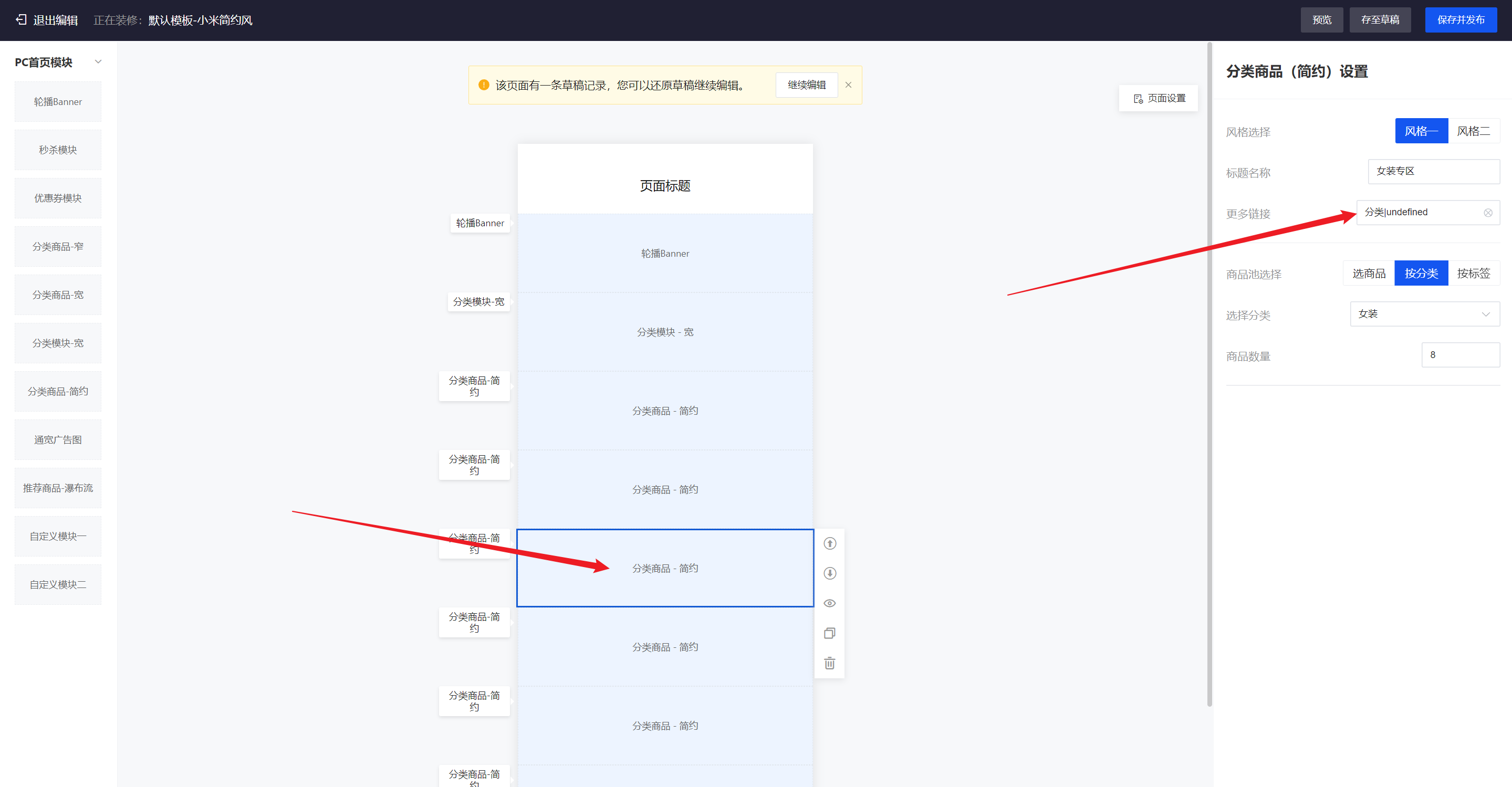Viewport: 1512px width, 787px height.
Task: Select 风格一 style
Action: [x=1421, y=131]
